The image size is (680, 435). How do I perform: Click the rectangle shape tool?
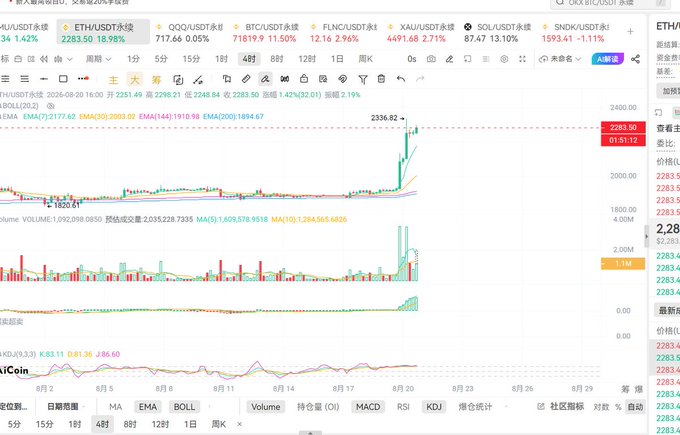[63, 79]
